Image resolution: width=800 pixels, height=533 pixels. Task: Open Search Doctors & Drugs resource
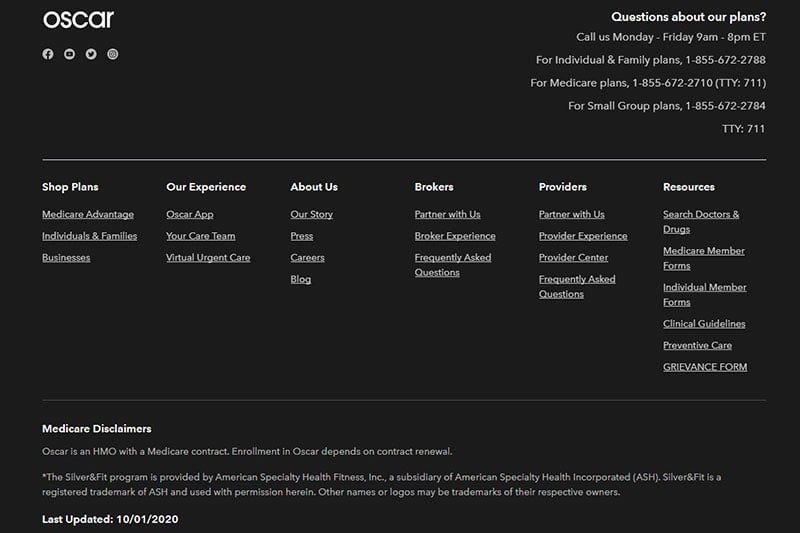701,222
